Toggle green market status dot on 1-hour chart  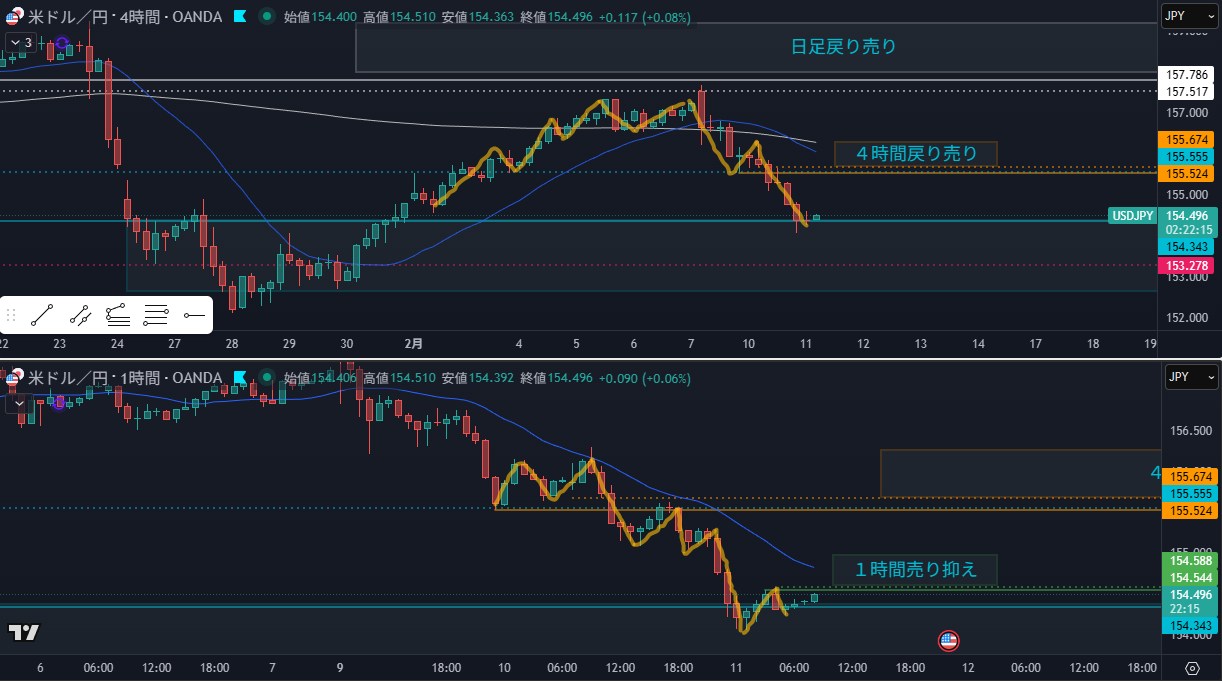(265, 378)
